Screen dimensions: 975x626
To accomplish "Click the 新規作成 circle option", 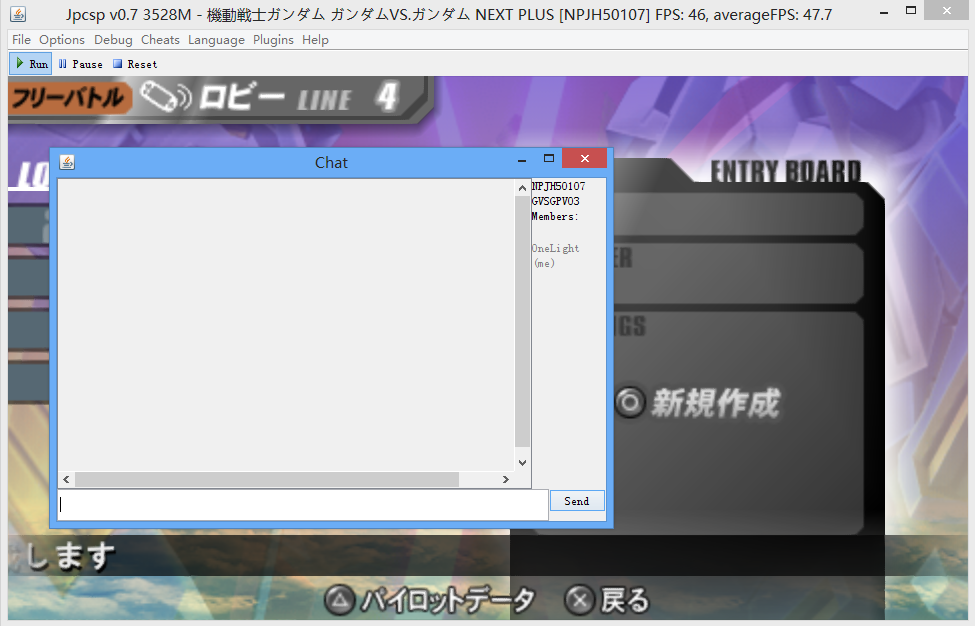I will 698,403.
